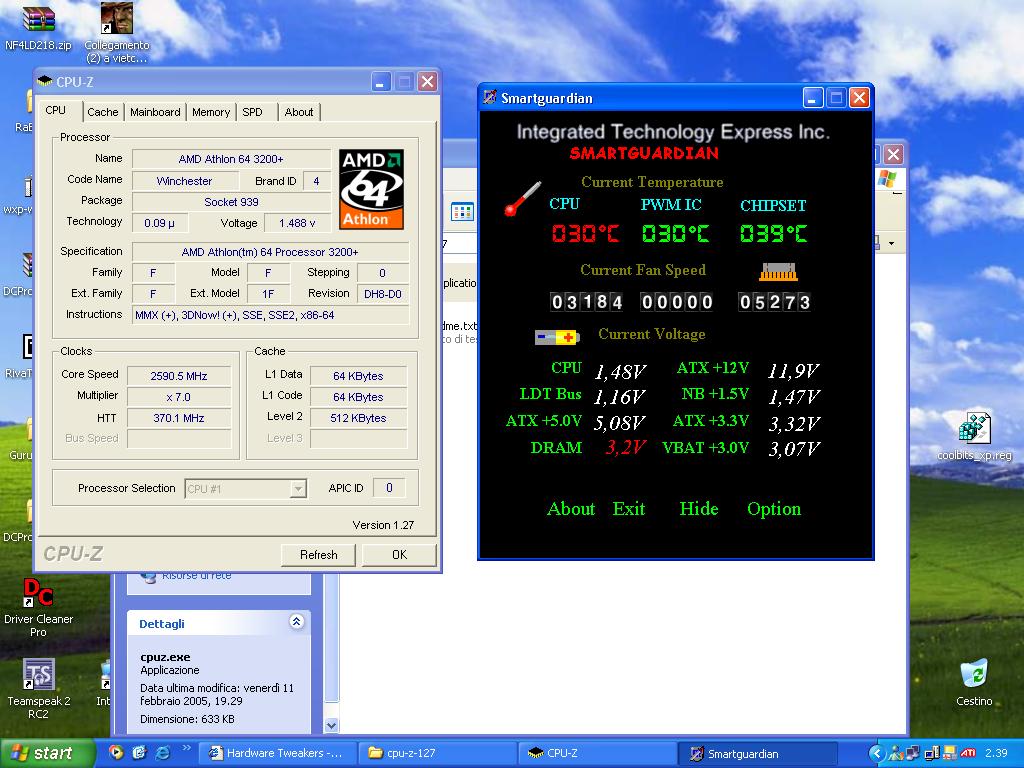Click the Name field AMD Athlon 64 3200+
This screenshot has height=768, width=1024.
(x=231, y=159)
